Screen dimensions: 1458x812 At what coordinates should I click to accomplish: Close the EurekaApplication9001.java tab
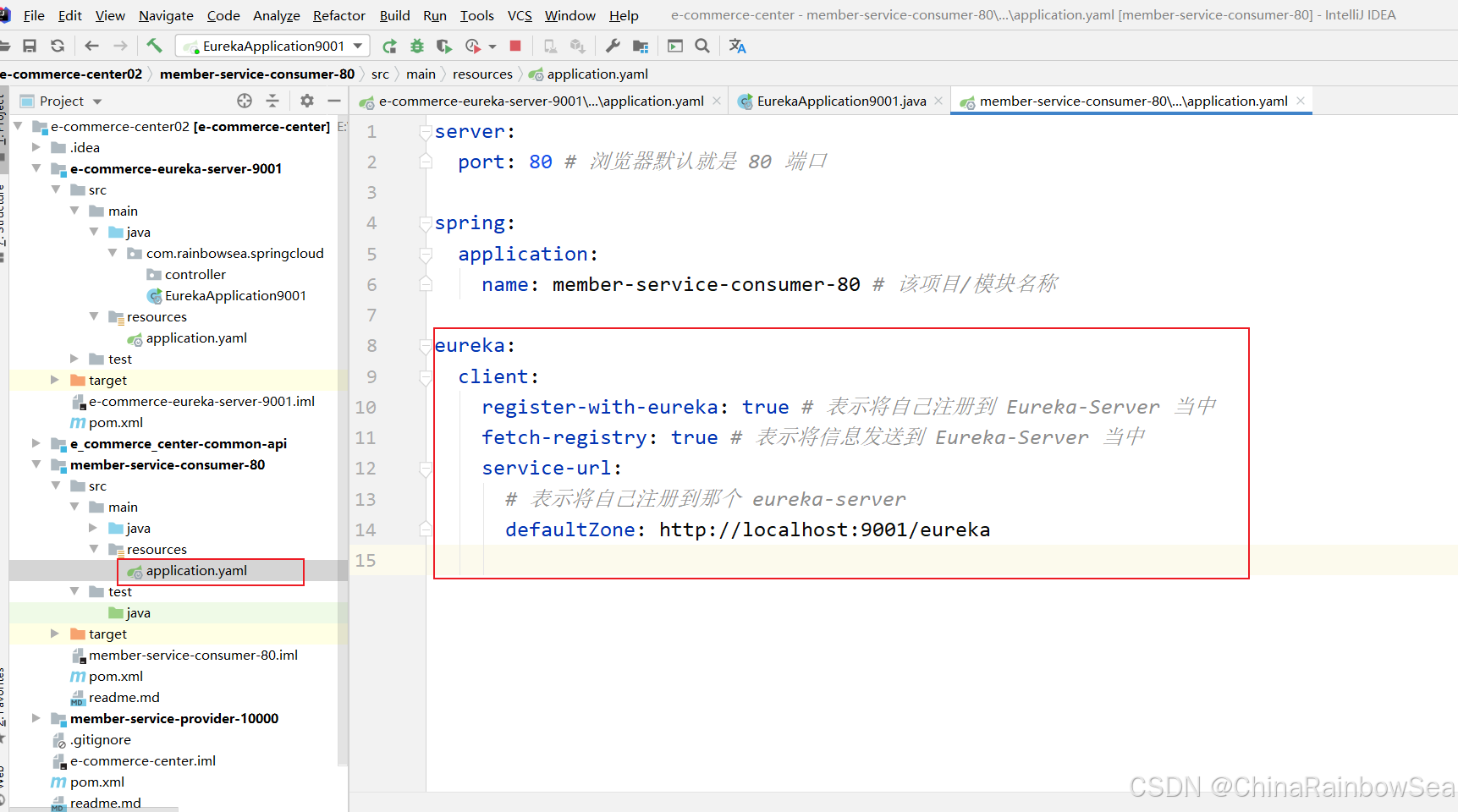(x=938, y=101)
